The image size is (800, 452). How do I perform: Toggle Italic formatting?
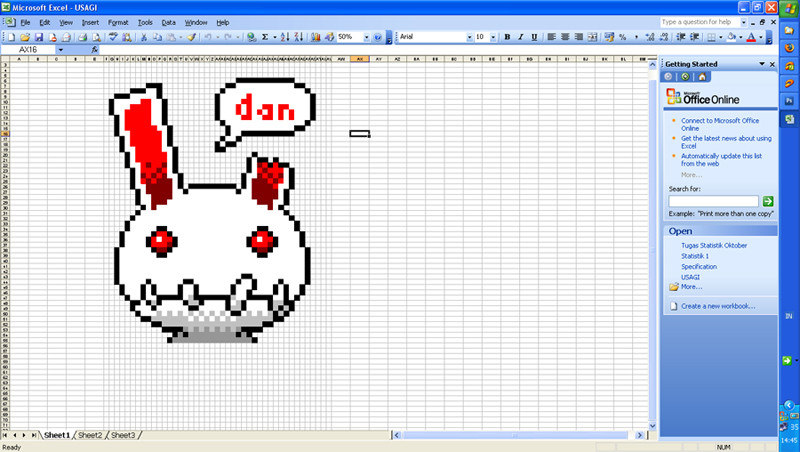point(520,37)
